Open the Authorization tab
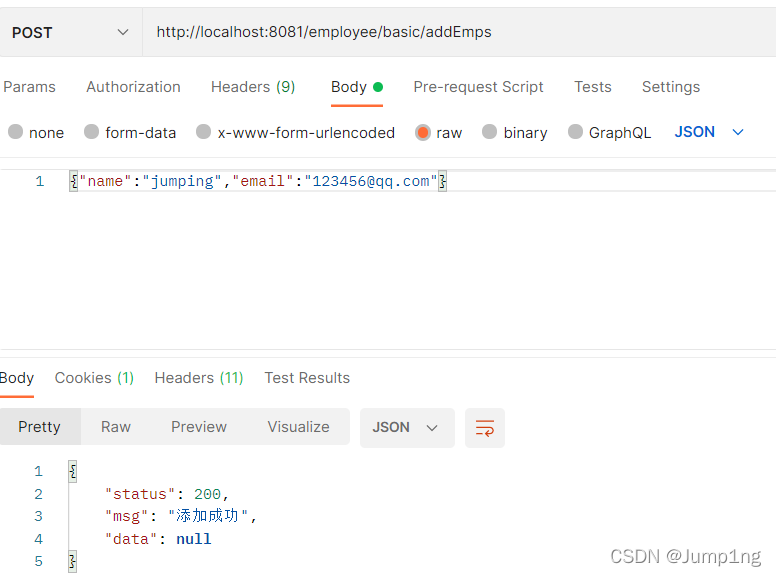The width and height of the screenshot is (776, 576). click(133, 87)
